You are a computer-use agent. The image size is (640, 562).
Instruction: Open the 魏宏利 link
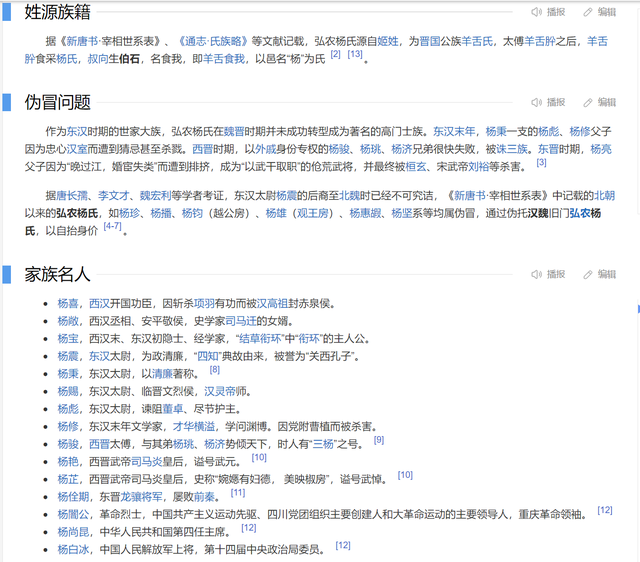click(x=156, y=196)
